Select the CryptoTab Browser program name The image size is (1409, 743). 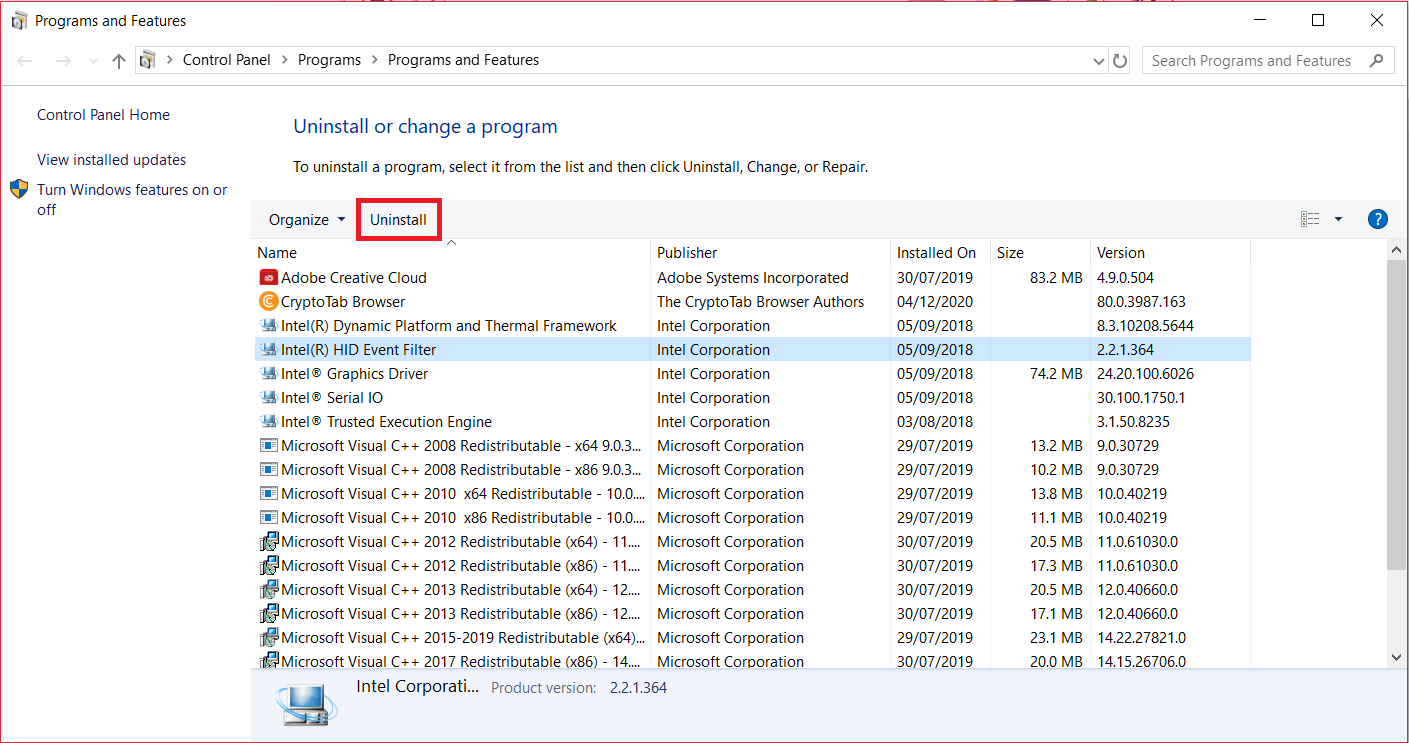[x=343, y=302]
